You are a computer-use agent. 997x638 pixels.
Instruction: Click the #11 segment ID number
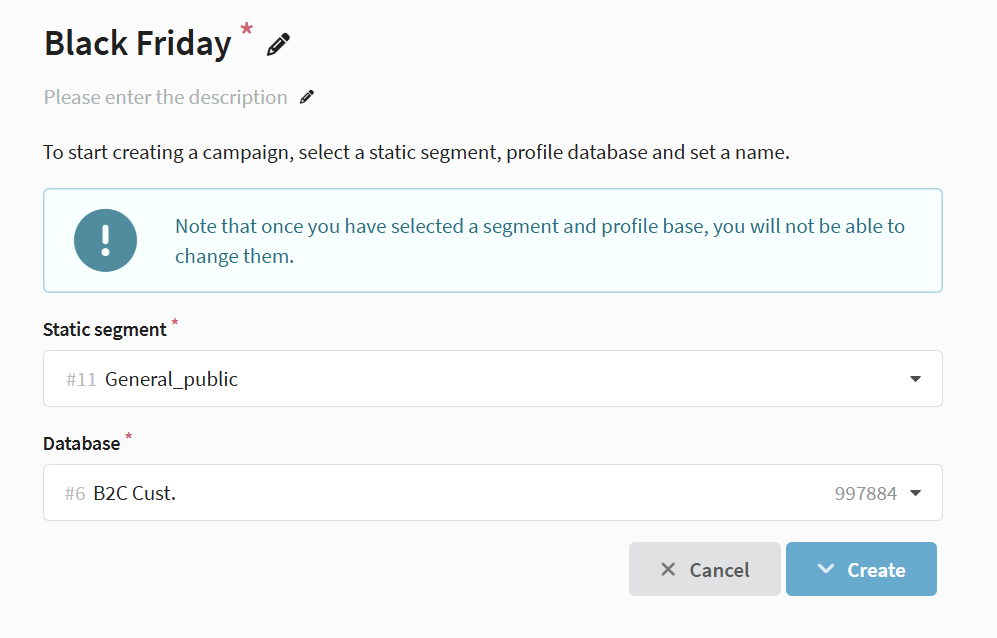(x=80, y=379)
